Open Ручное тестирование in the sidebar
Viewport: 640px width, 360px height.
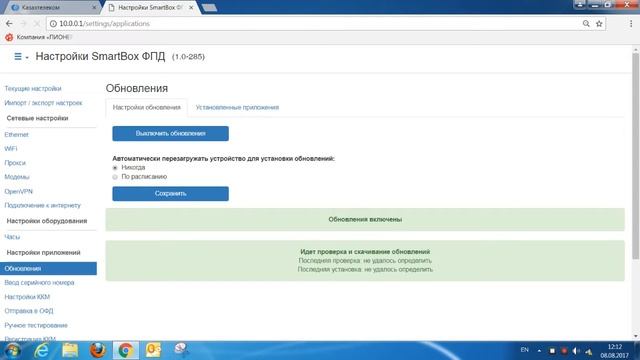[x=36, y=325]
